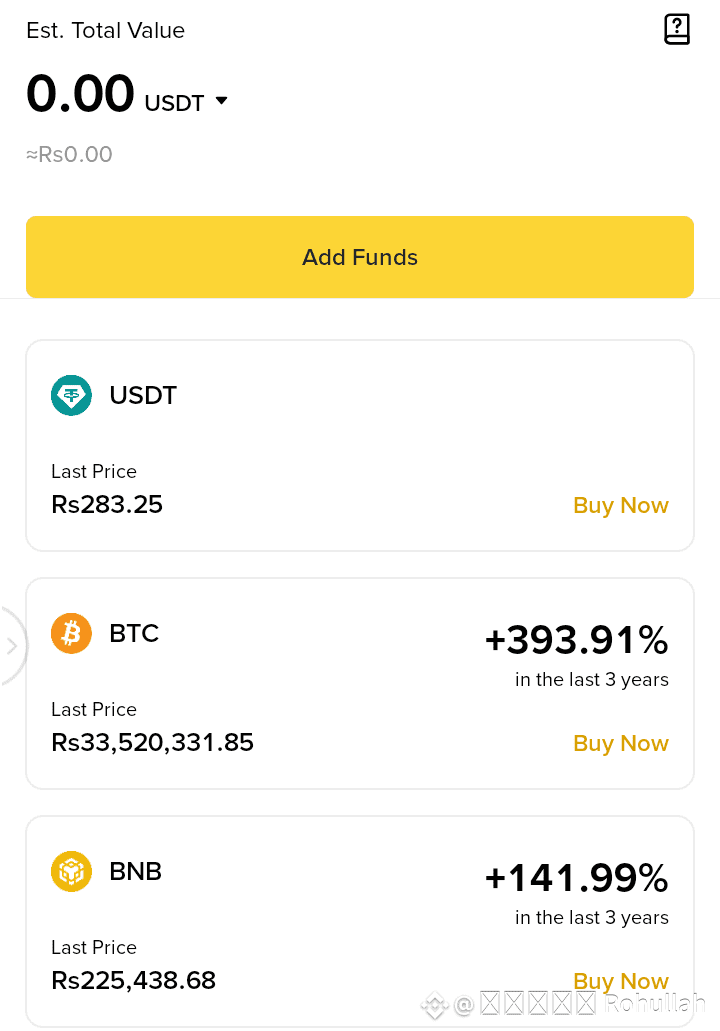Click the Add Funds button
The width and height of the screenshot is (720, 1031).
[360, 257]
